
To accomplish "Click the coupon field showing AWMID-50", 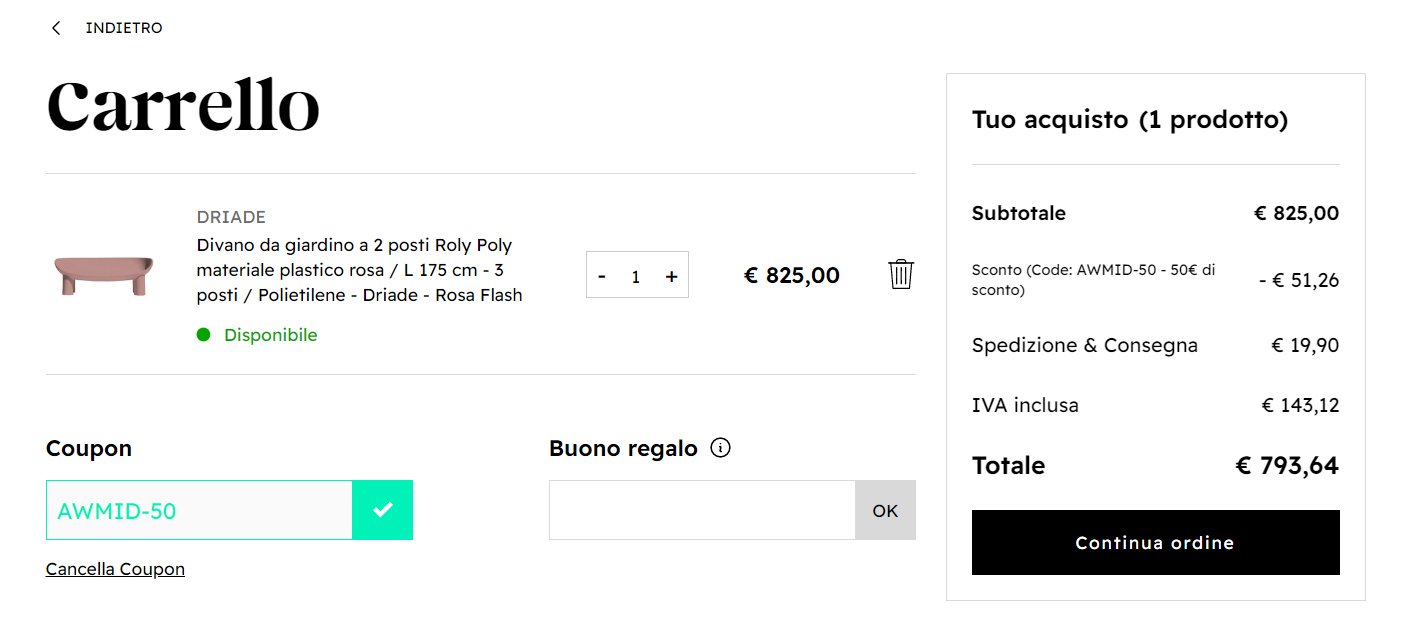I will [x=197, y=510].
